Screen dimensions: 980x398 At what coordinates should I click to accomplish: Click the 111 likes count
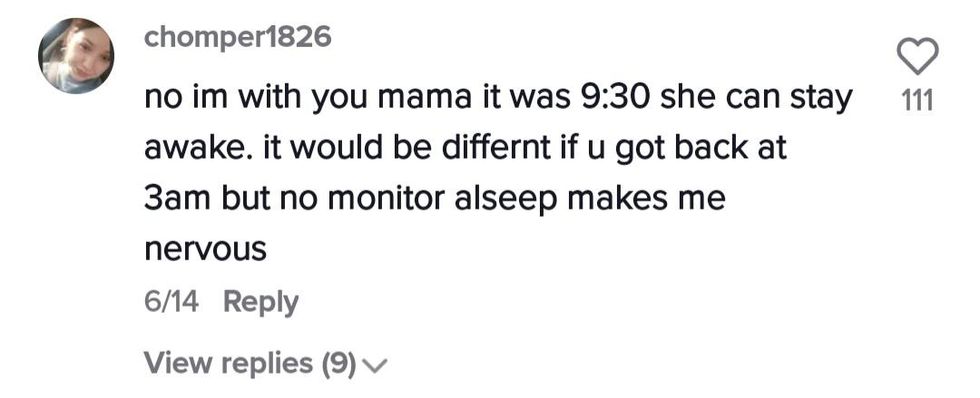point(918,100)
